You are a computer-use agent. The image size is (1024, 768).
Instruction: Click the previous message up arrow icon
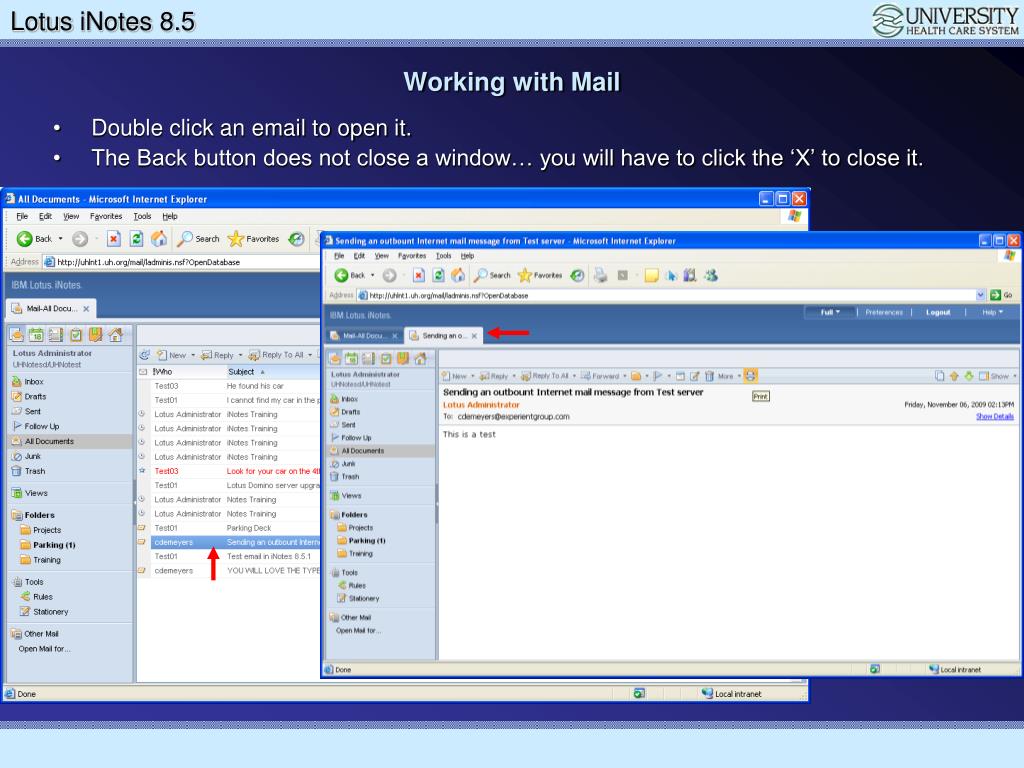click(x=954, y=376)
